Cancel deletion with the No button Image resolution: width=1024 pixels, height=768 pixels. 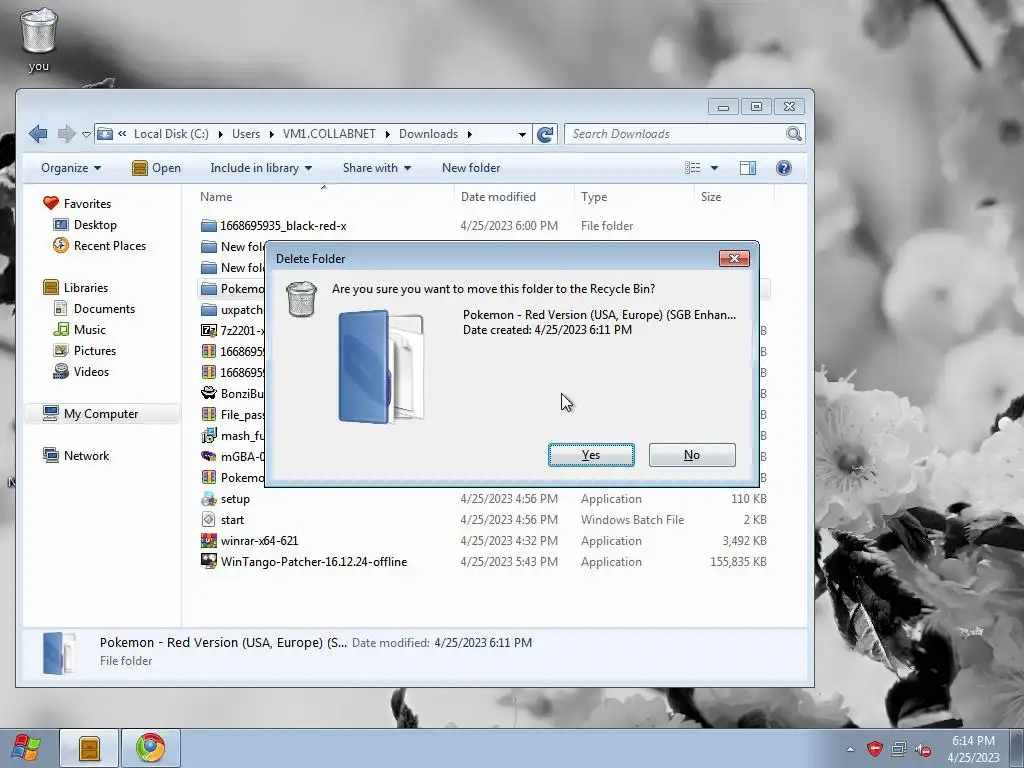(692, 455)
